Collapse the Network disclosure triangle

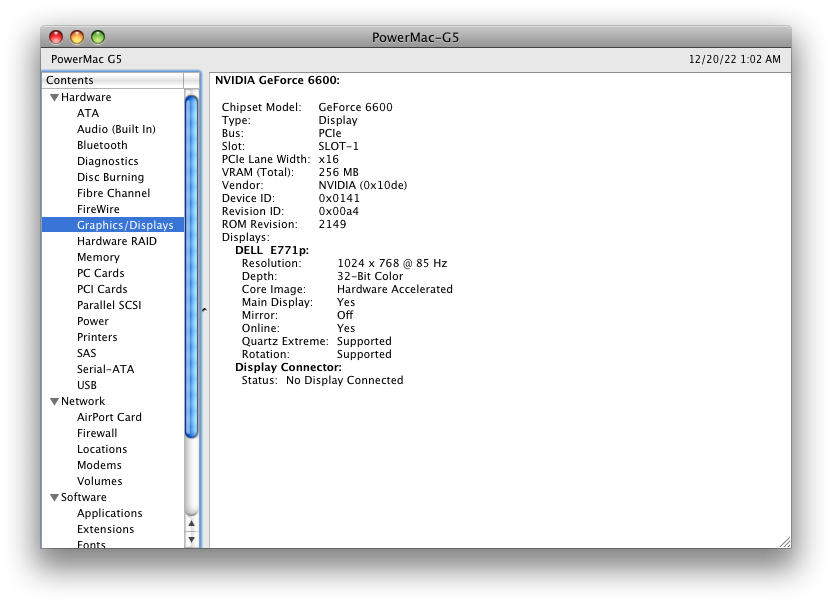pos(54,402)
